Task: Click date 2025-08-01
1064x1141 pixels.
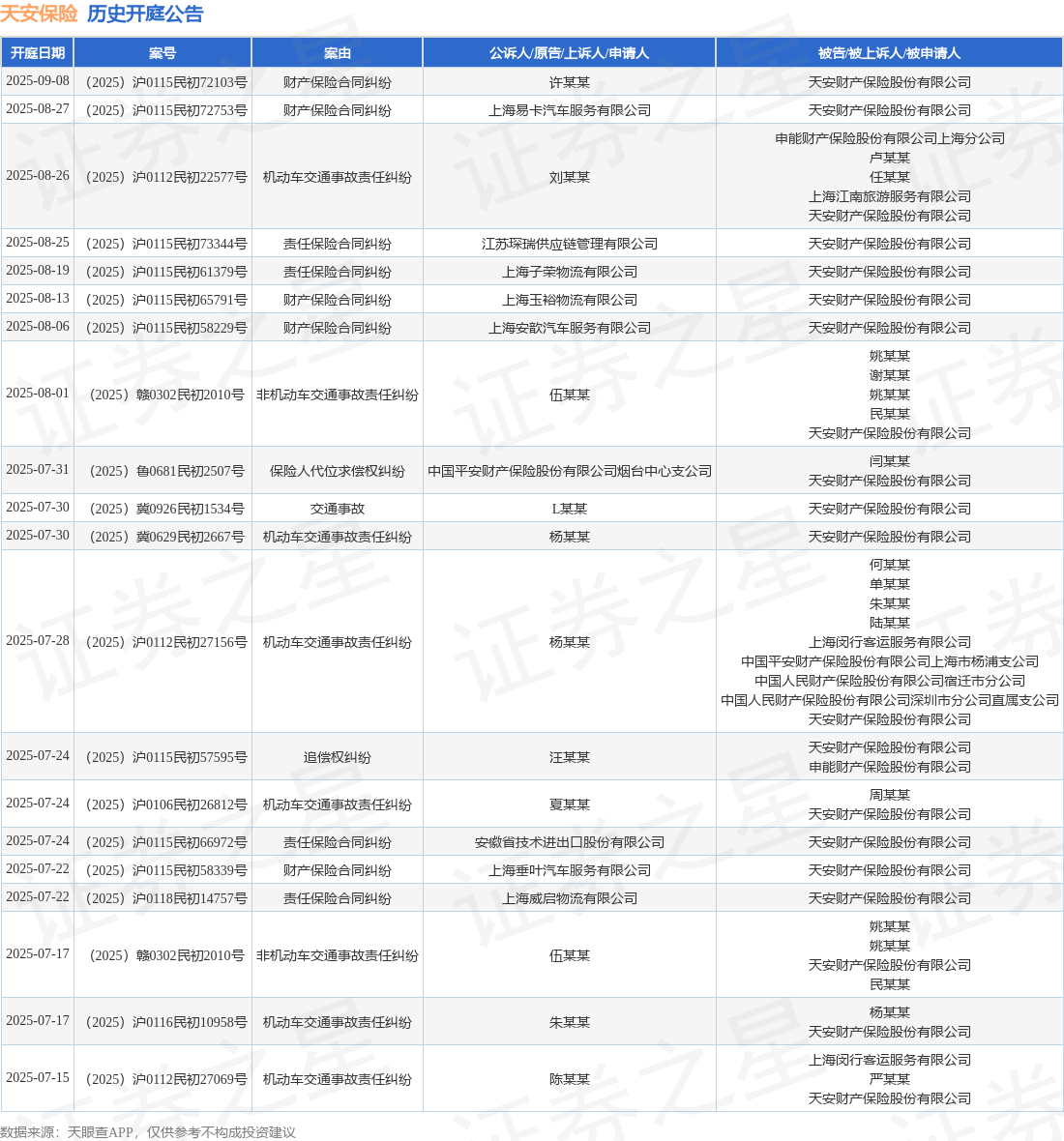Action: pyautogui.click(x=38, y=394)
